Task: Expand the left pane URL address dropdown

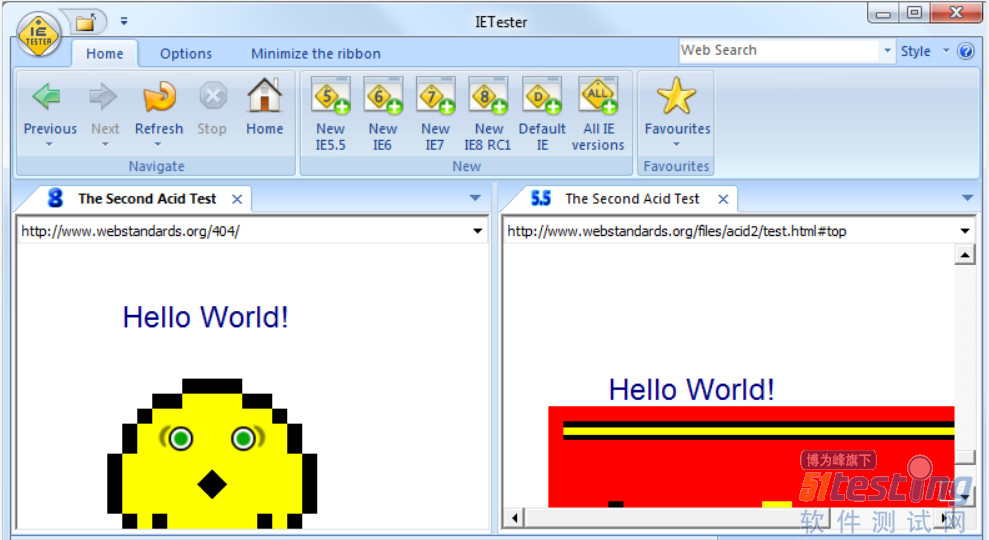Action: point(478,232)
